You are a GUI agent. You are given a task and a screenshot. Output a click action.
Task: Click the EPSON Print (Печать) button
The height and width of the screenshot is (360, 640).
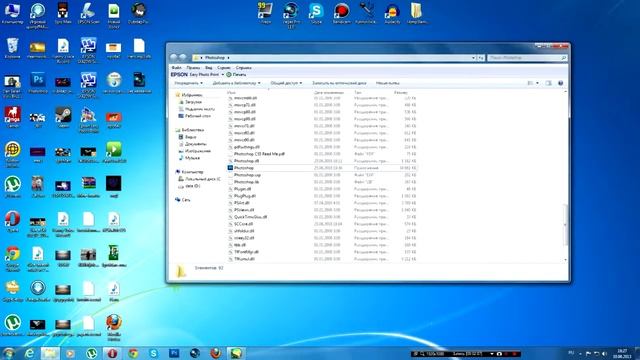click(236, 75)
